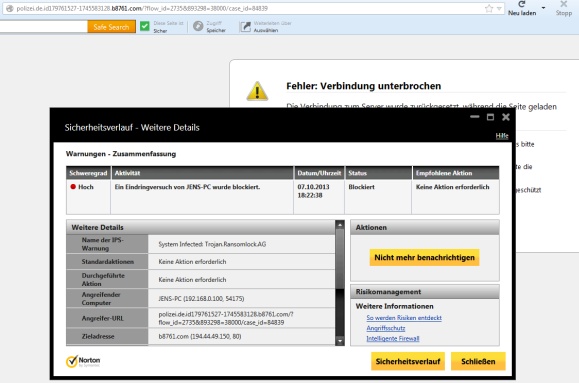Click the Schließen button
The image size is (579, 383).
[478, 361]
